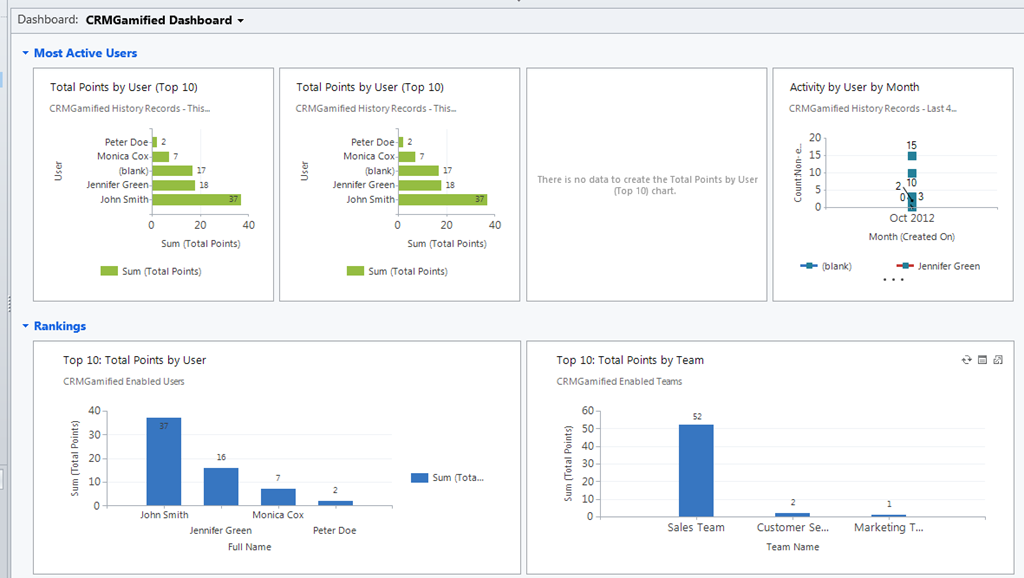
Task: Click the 'Sales Team' axis label
Action: click(x=696, y=527)
